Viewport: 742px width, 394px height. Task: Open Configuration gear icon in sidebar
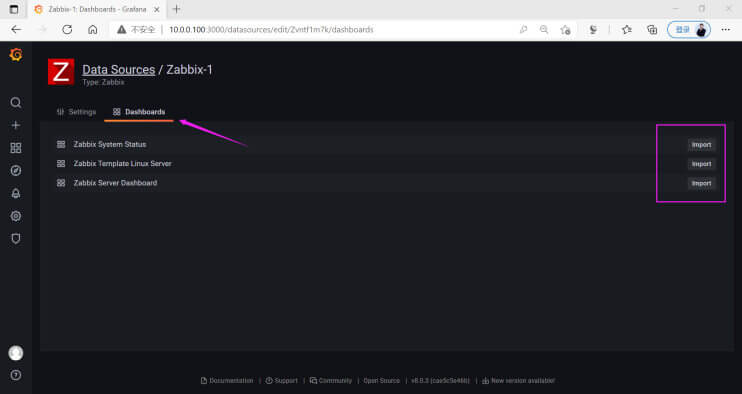[x=16, y=216]
